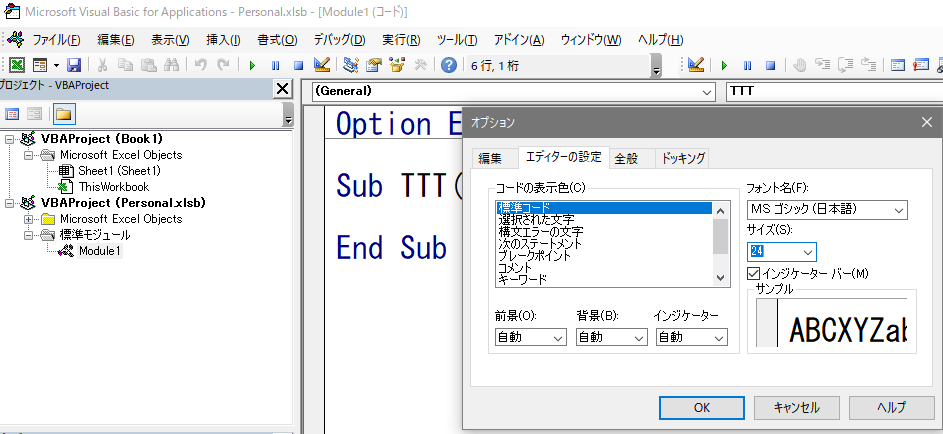
Task: Open the サイズ font size dropdown
Action: [808, 252]
